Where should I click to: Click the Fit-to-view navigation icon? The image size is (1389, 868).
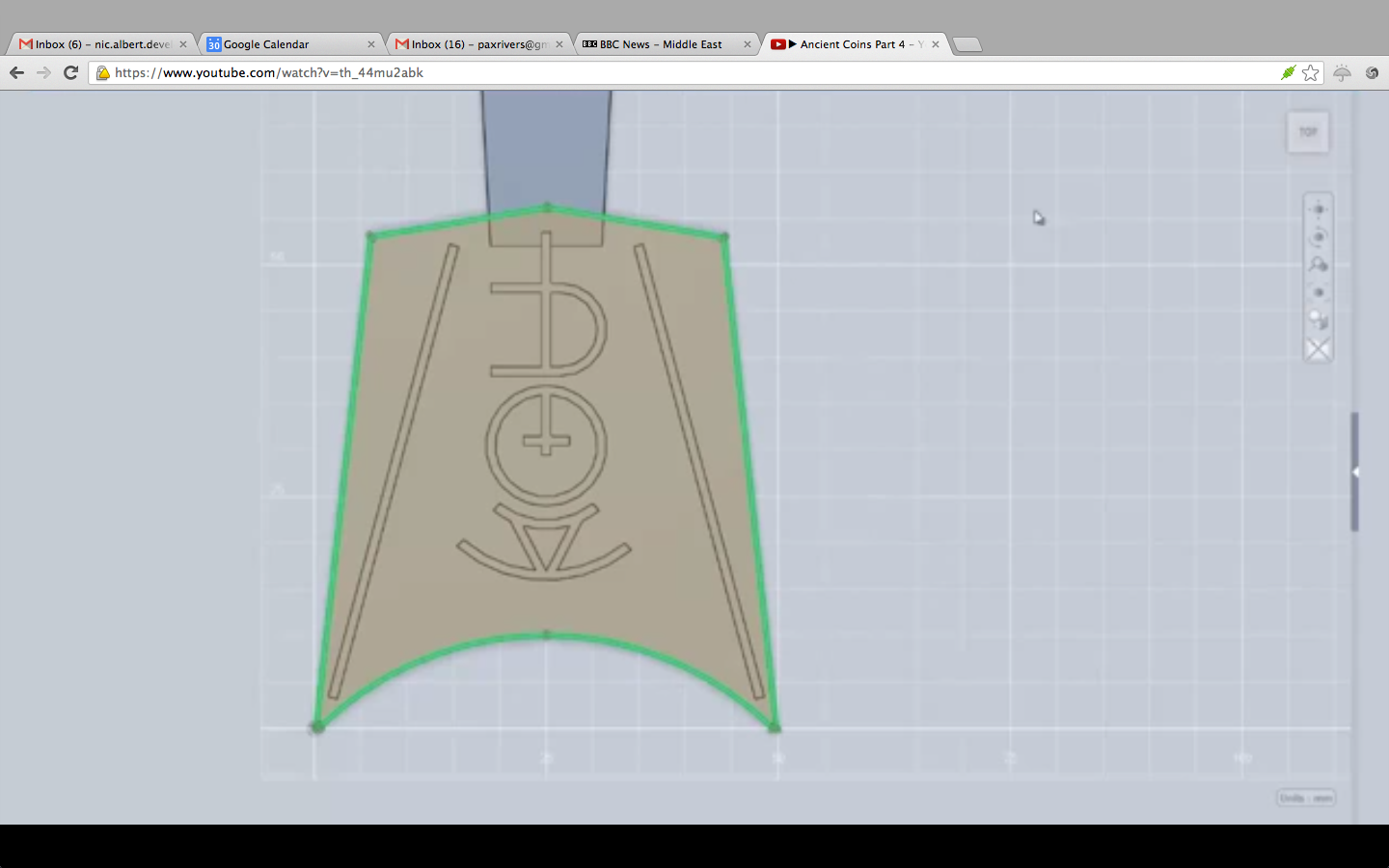tap(1319, 292)
